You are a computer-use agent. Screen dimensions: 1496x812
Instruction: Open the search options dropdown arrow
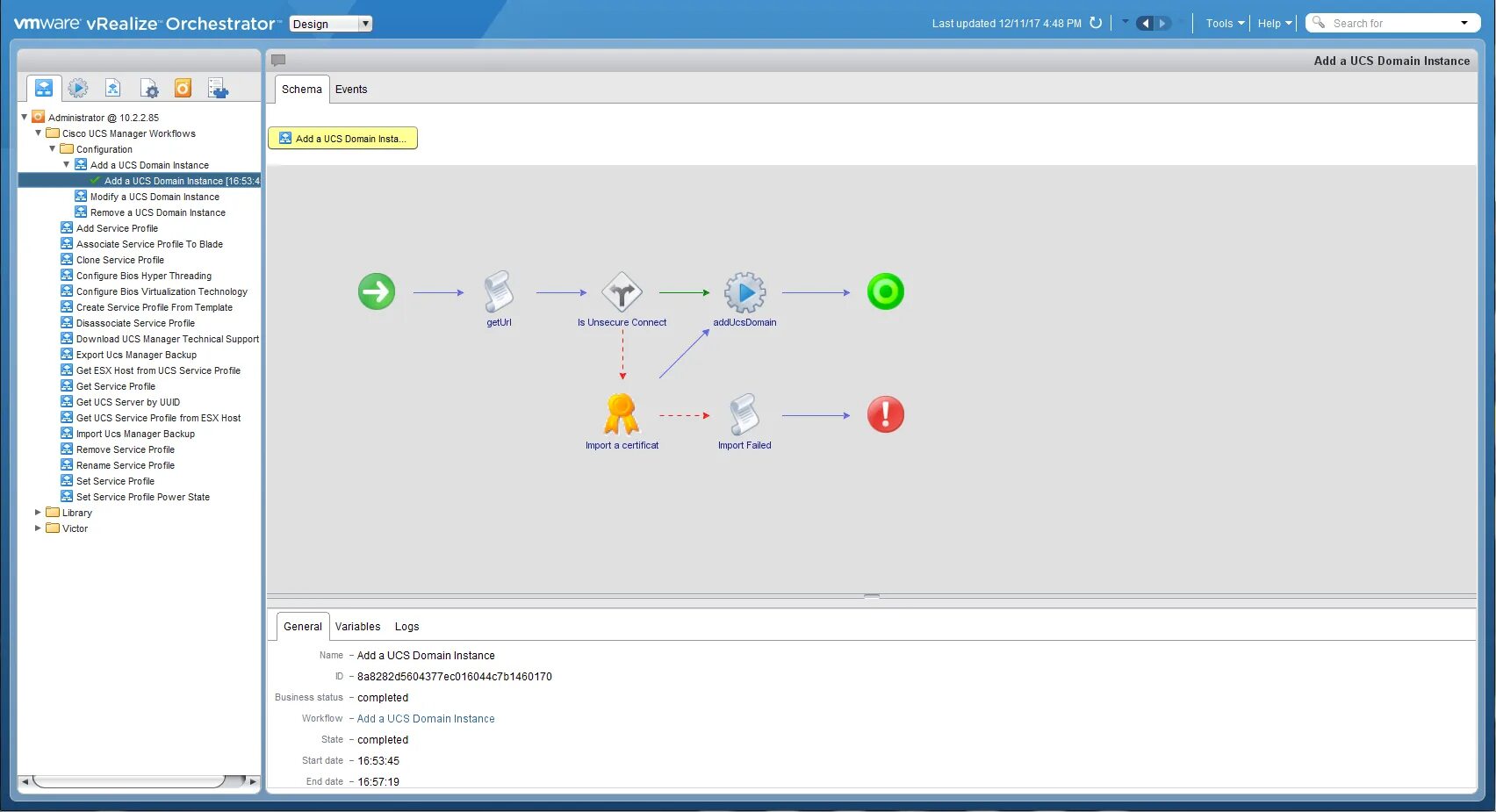[x=1464, y=23]
